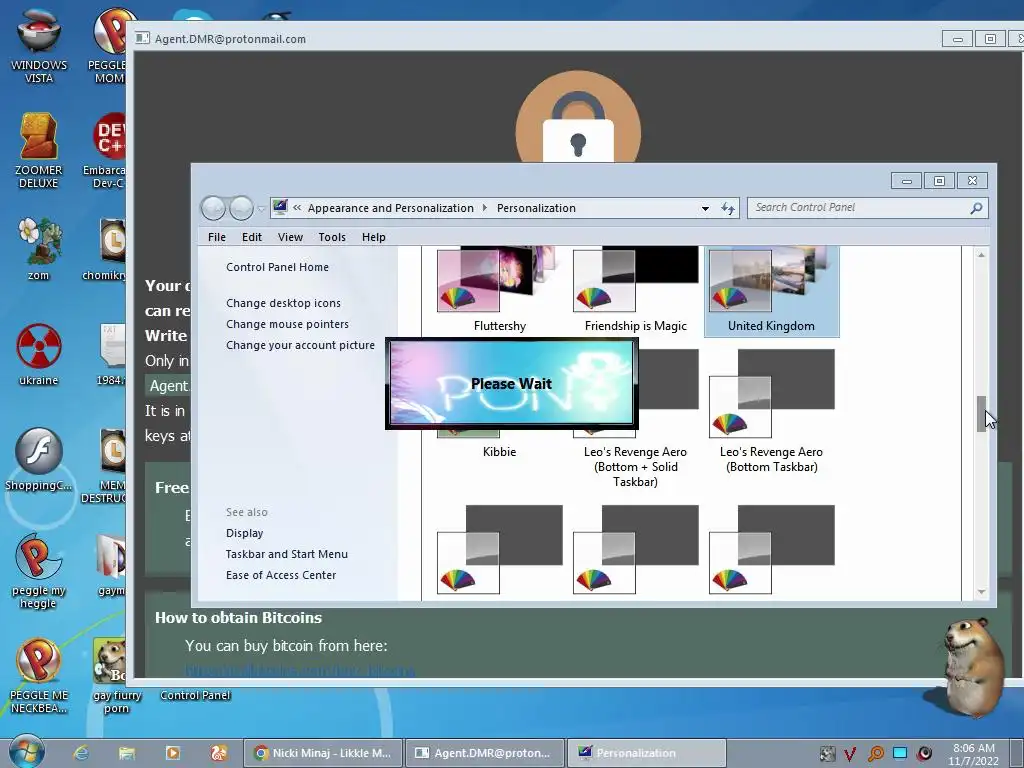Viewport: 1024px width, 768px height.
Task: Open the ukraine radiation desktop icon
Action: [x=39, y=353]
